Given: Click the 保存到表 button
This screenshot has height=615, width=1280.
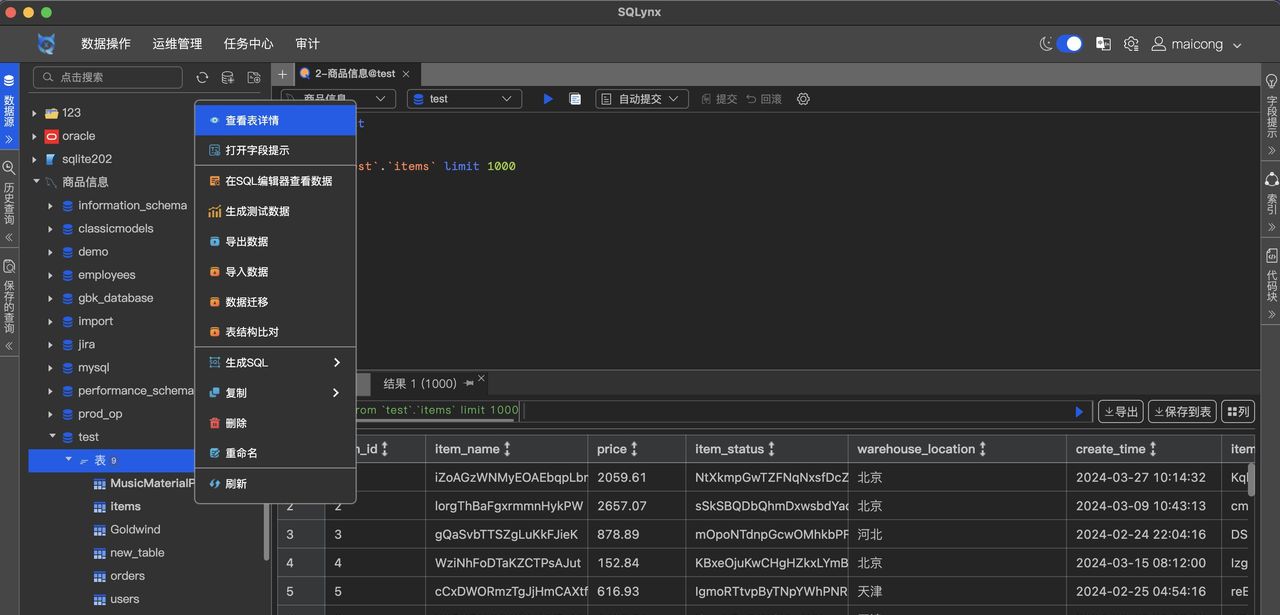Looking at the screenshot, I should pyautogui.click(x=1182, y=411).
